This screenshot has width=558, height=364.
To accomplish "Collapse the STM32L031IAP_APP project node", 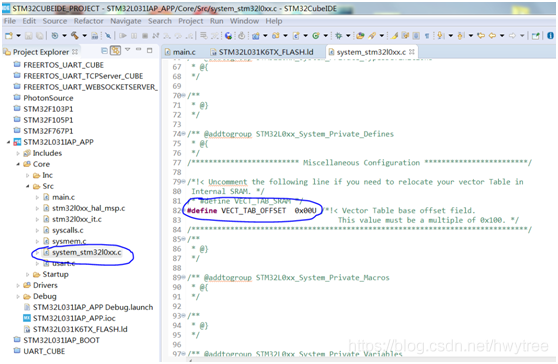I will pos(9,142).
